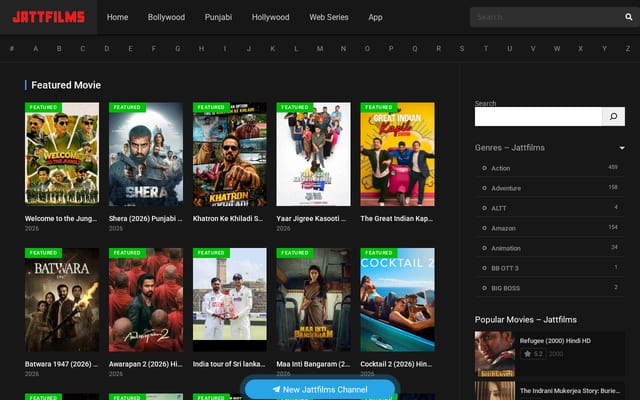Click the star rating 5.2 badge
640x400 pixels.
click(533, 354)
